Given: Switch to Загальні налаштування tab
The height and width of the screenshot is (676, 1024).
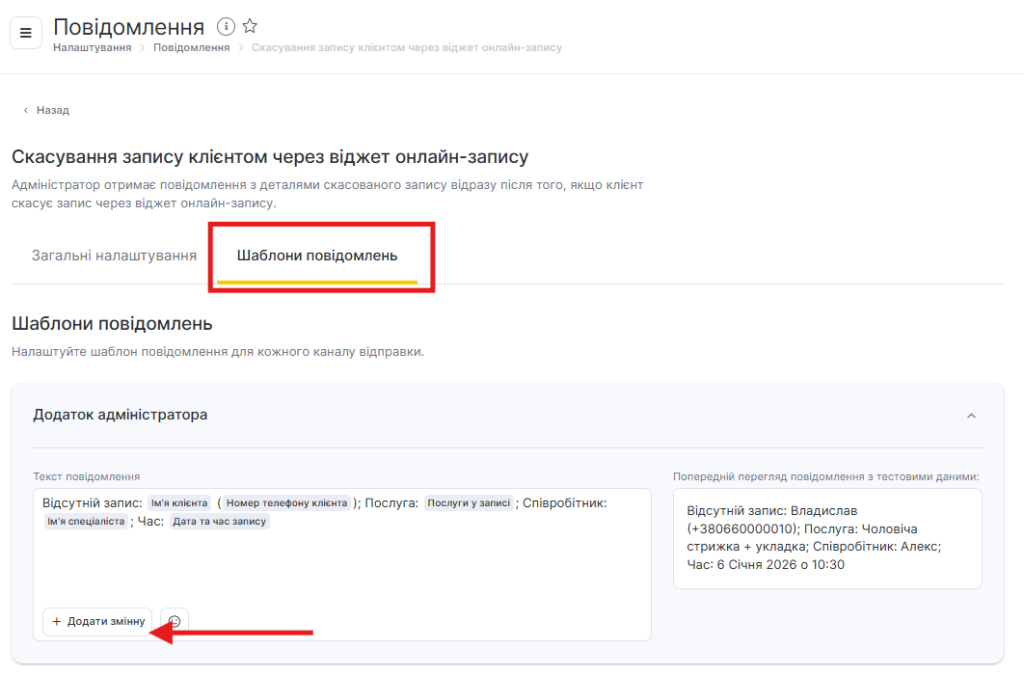Looking at the screenshot, I should 114,255.
